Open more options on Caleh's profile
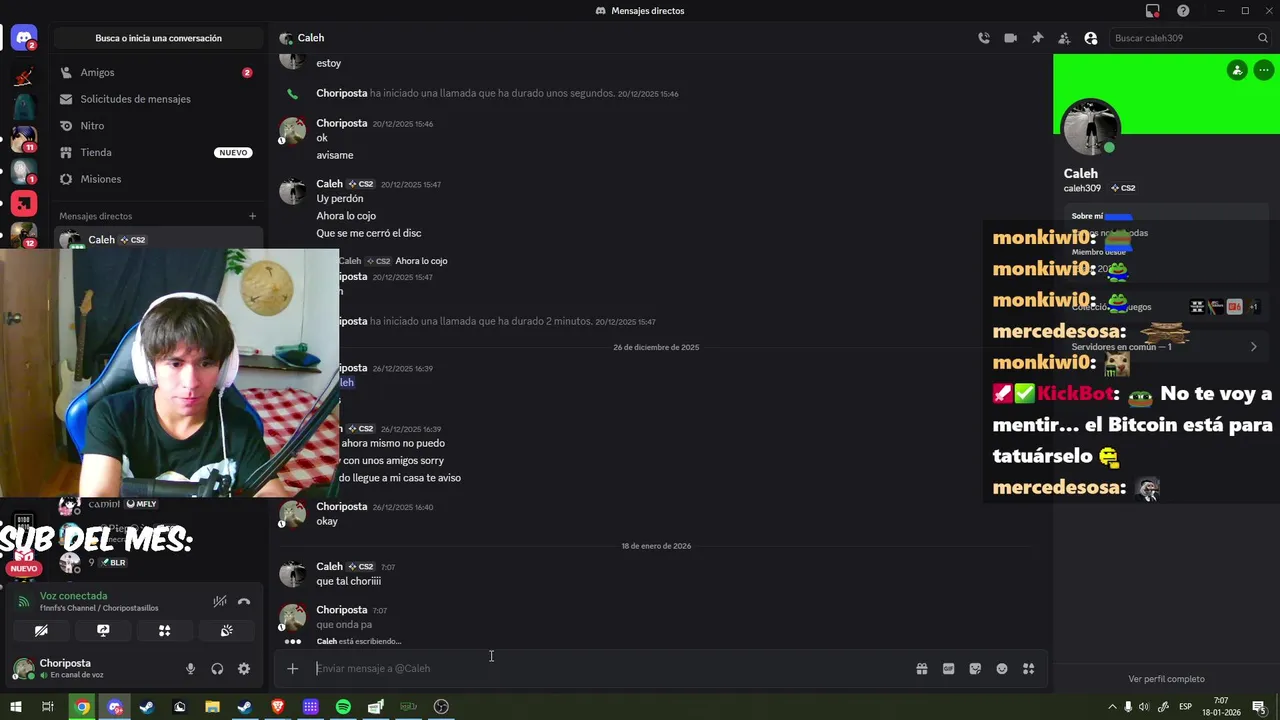This screenshot has height=720, width=1280. click(x=1264, y=70)
